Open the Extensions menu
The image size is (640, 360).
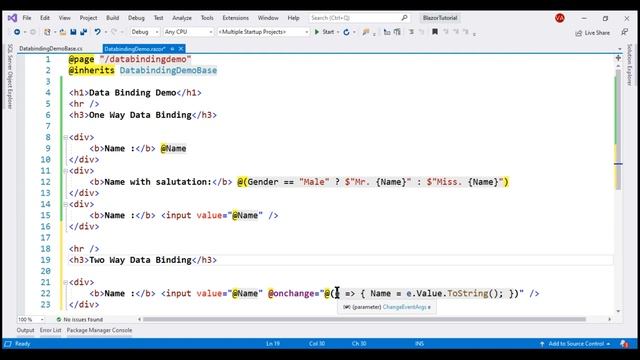click(x=236, y=18)
